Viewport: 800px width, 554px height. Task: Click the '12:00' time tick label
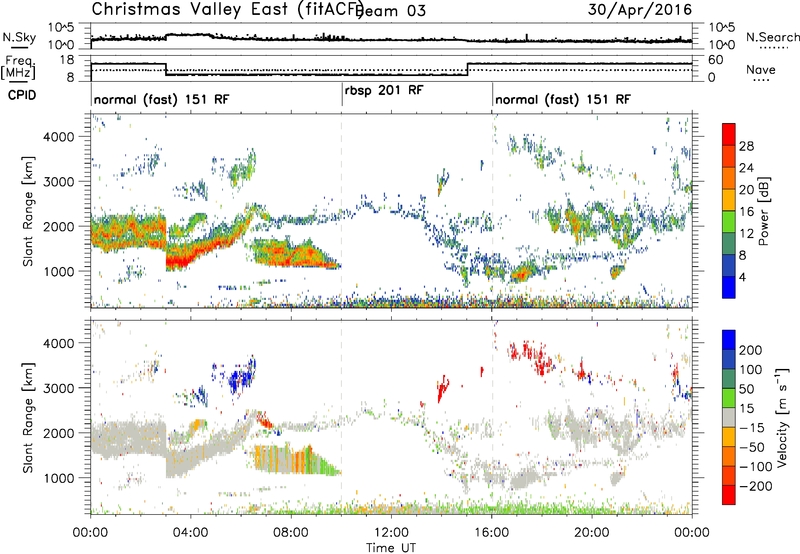(391, 533)
